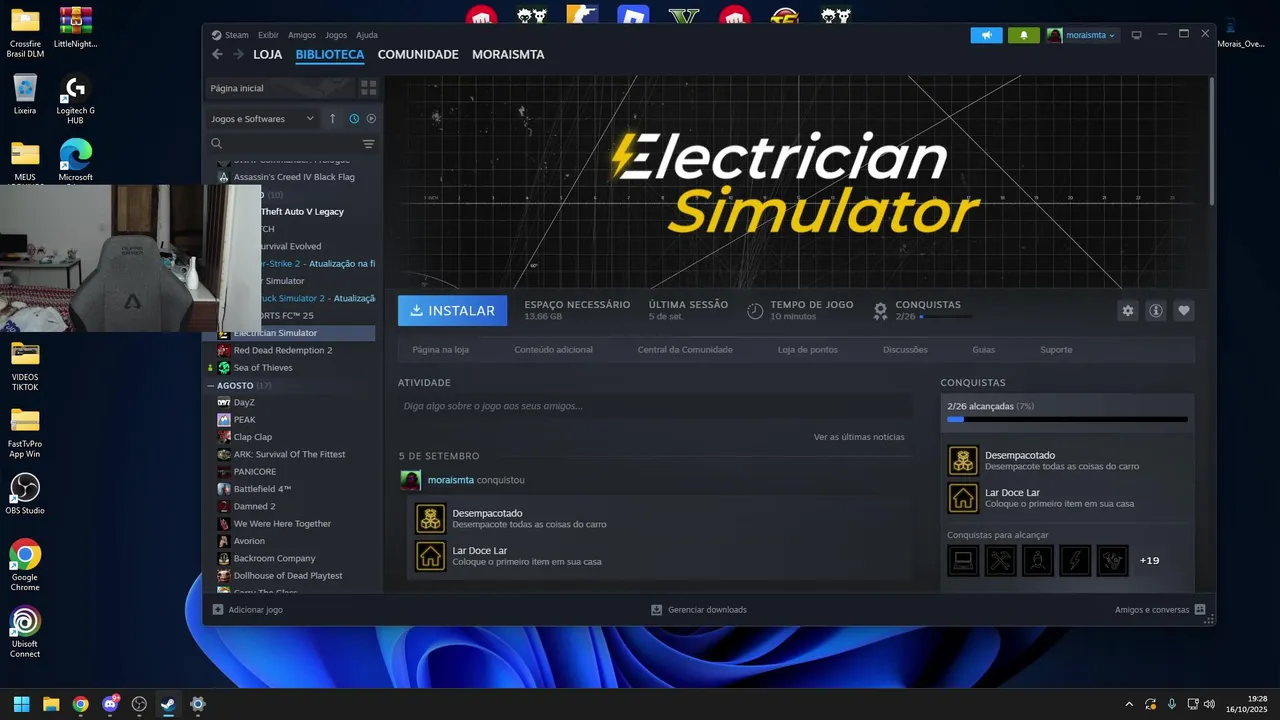Switch to Big Picture mode icon
The width and height of the screenshot is (1280, 720).
click(1136, 35)
